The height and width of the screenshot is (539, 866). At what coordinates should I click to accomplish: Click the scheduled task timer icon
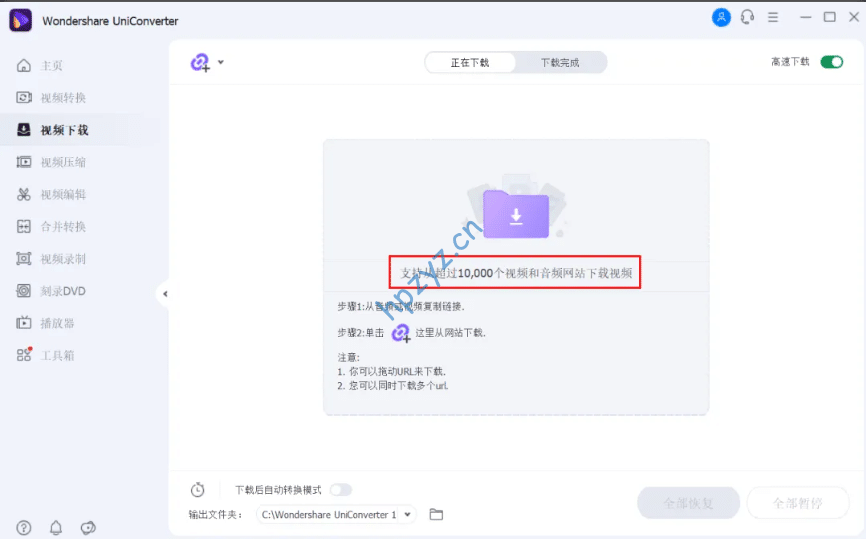tap(198, 490)
